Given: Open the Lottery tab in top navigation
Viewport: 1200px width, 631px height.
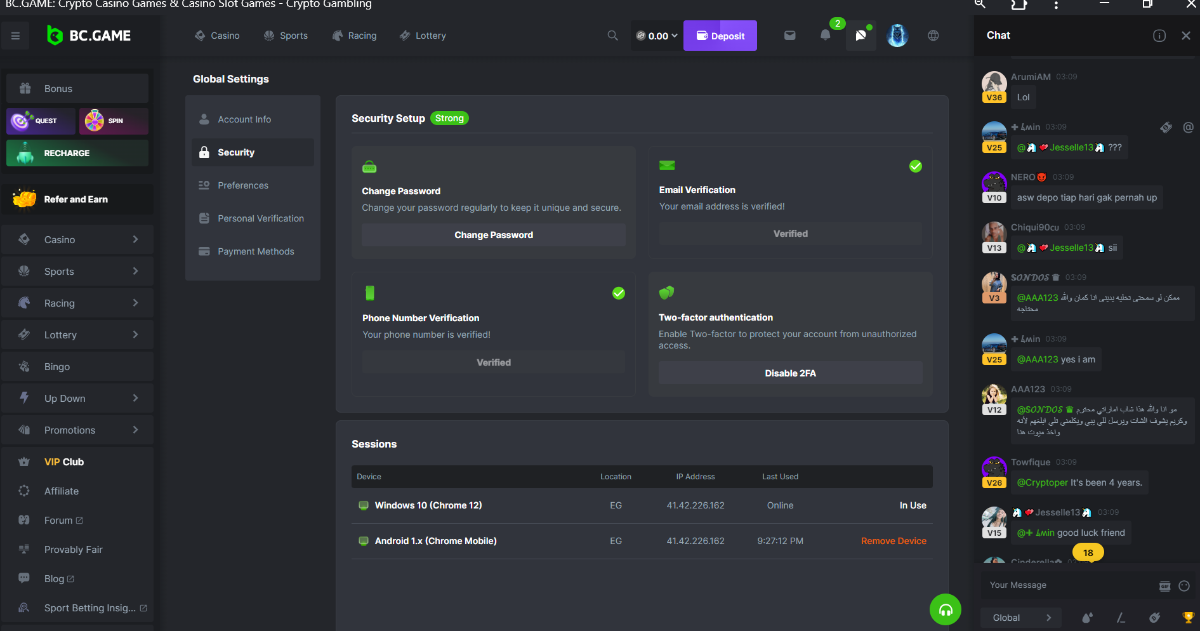Looking at the screenshot, I should click(423, 36).
